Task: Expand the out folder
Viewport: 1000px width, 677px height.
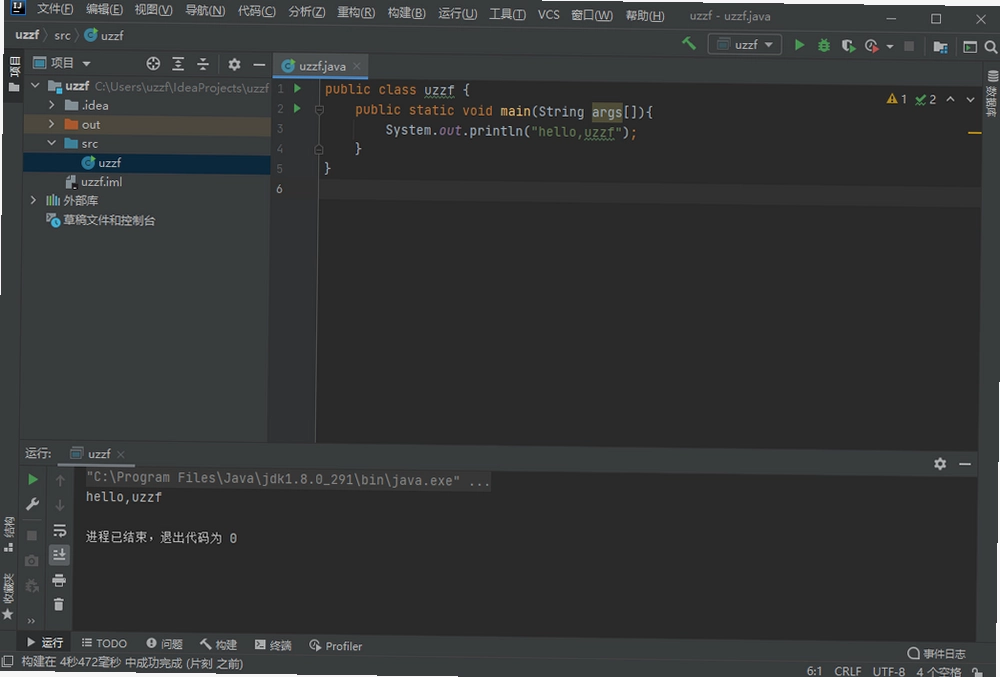Action: click(52, 124)
